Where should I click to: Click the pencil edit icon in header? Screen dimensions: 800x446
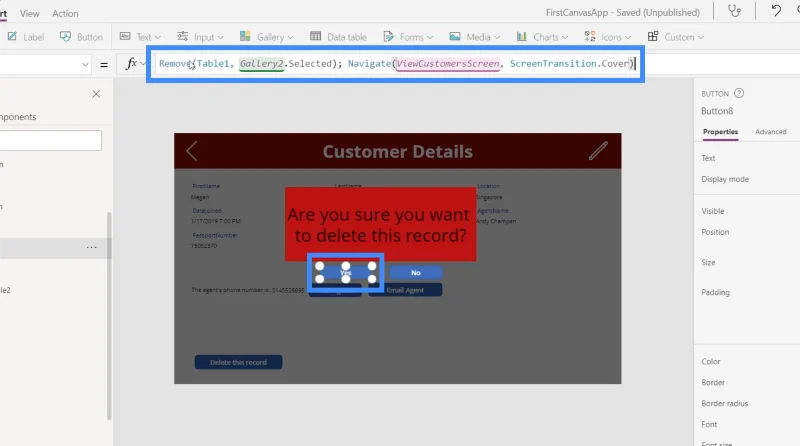[x=598, y=151]
